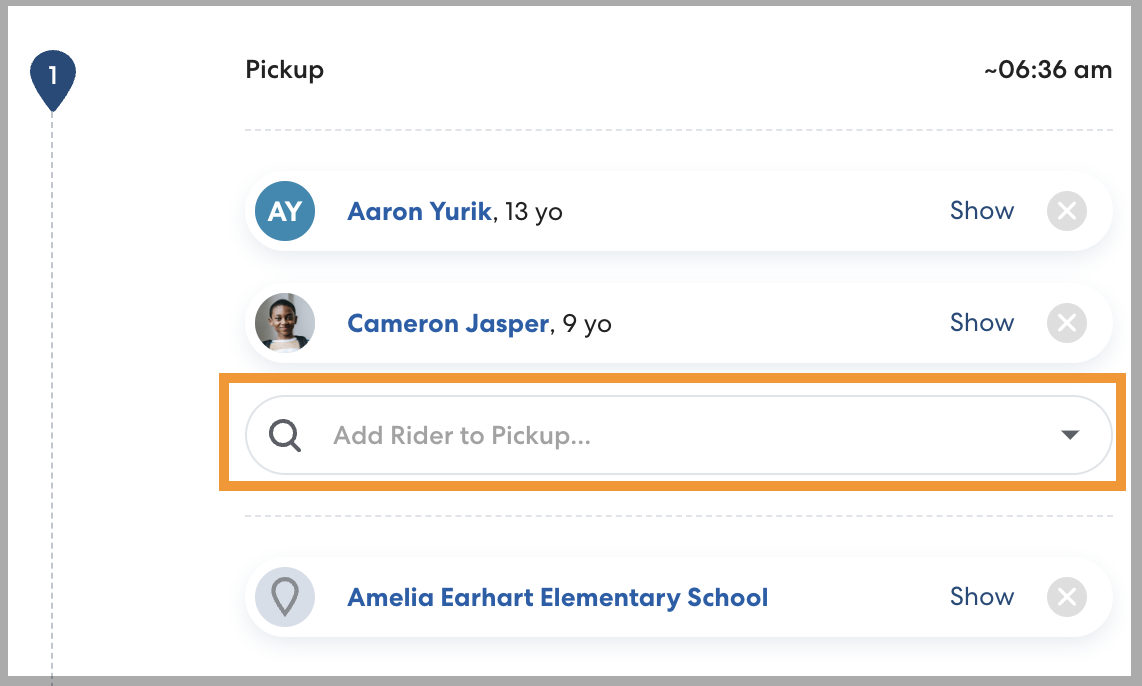Show details for Cameron Jasper
1142x686 pixels.
[982, 323]
